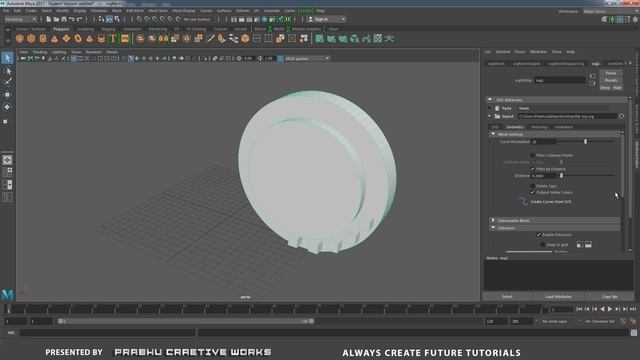Play the animation forwards
This screenshot has width=640, height=360.
point(610,309)
